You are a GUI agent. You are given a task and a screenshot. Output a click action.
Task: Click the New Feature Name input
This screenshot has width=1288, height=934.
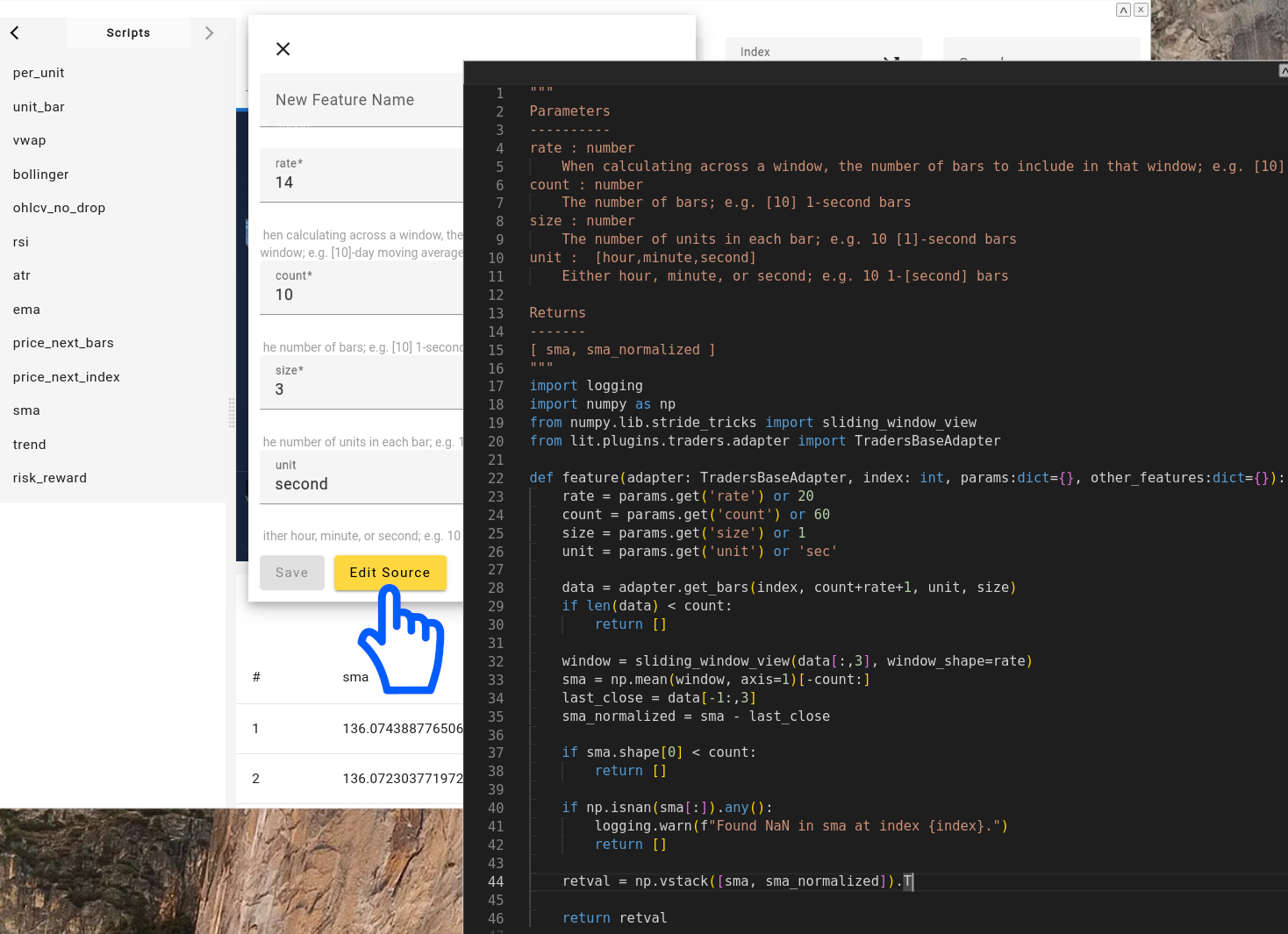click(x=361, y=100)
